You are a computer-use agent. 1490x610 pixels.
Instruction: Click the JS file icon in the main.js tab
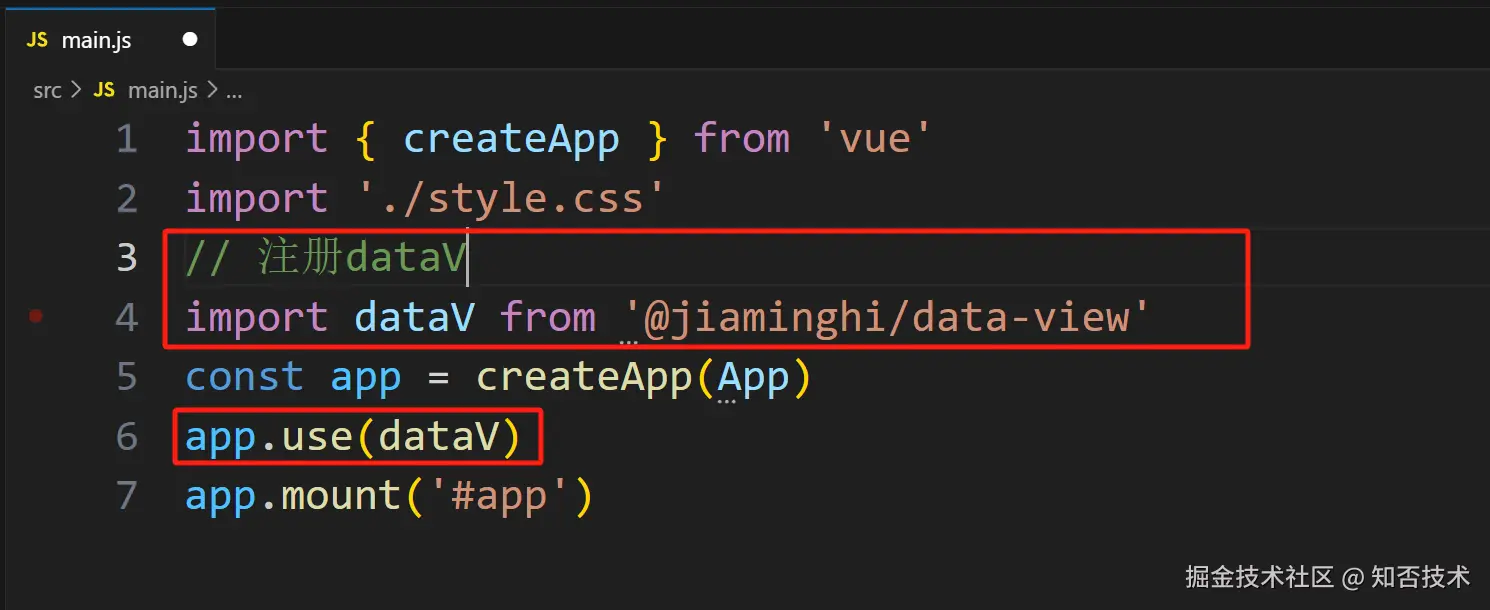(x=37, y=40)
